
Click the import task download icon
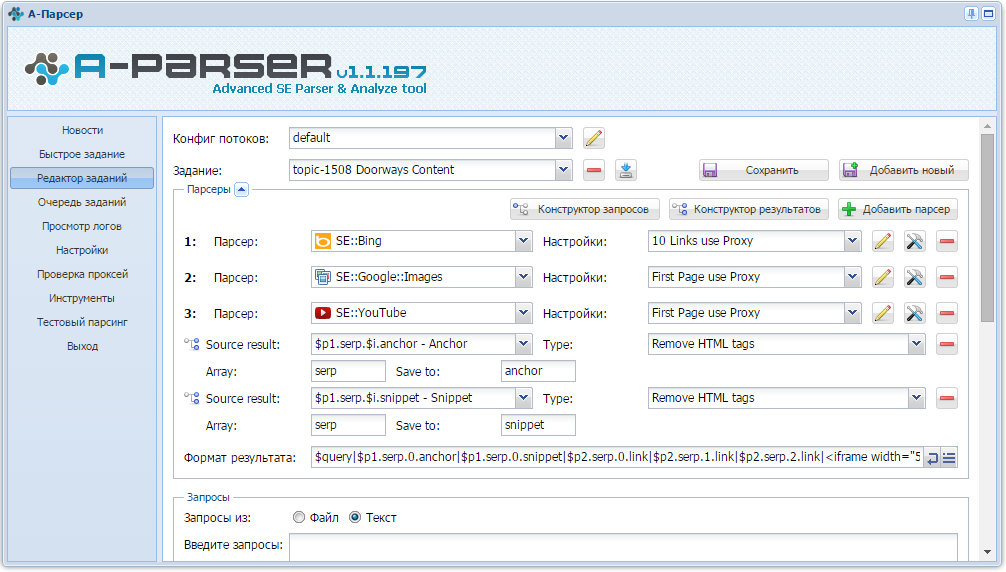point(626,170)
